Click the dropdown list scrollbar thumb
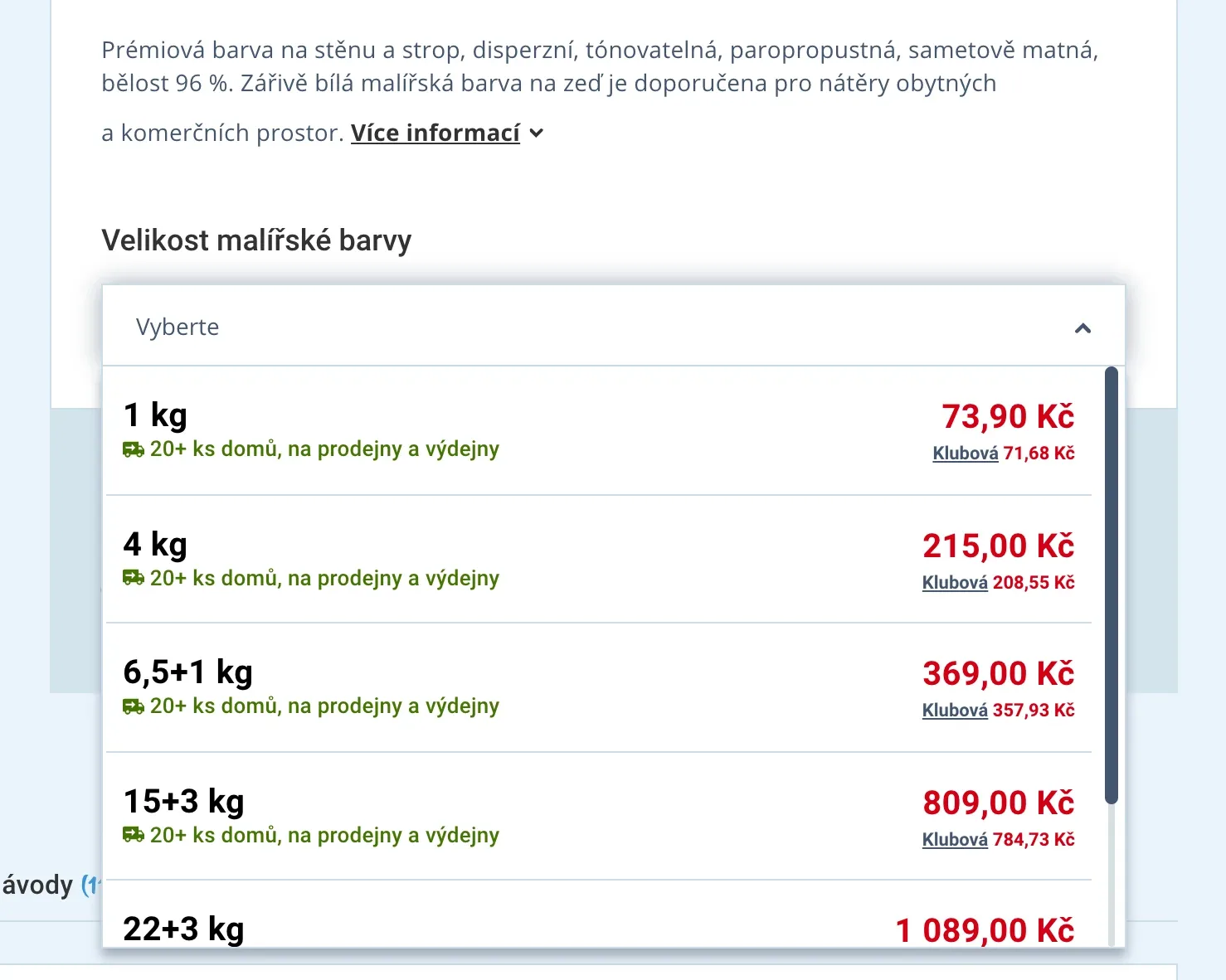1226x980 pixels. (1112, 585)
